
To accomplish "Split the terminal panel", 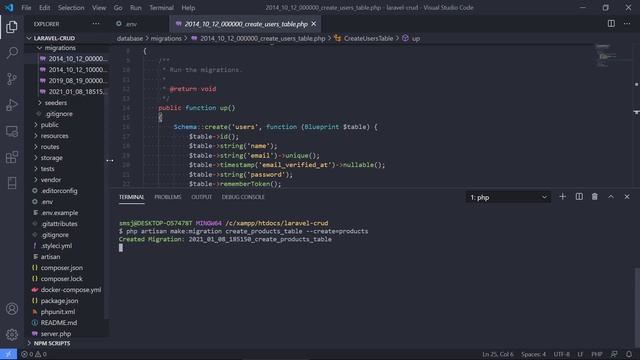I will pyautogui.click(x=579, y=197).
